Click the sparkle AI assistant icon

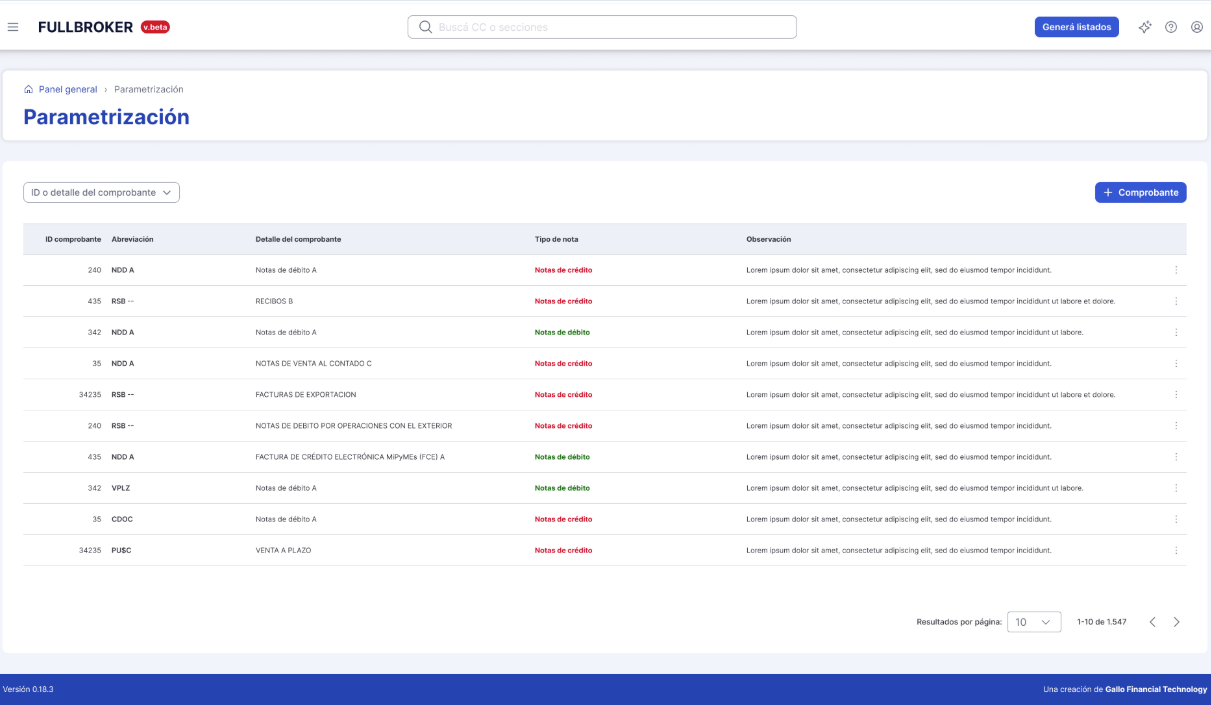pos(1145,27)
